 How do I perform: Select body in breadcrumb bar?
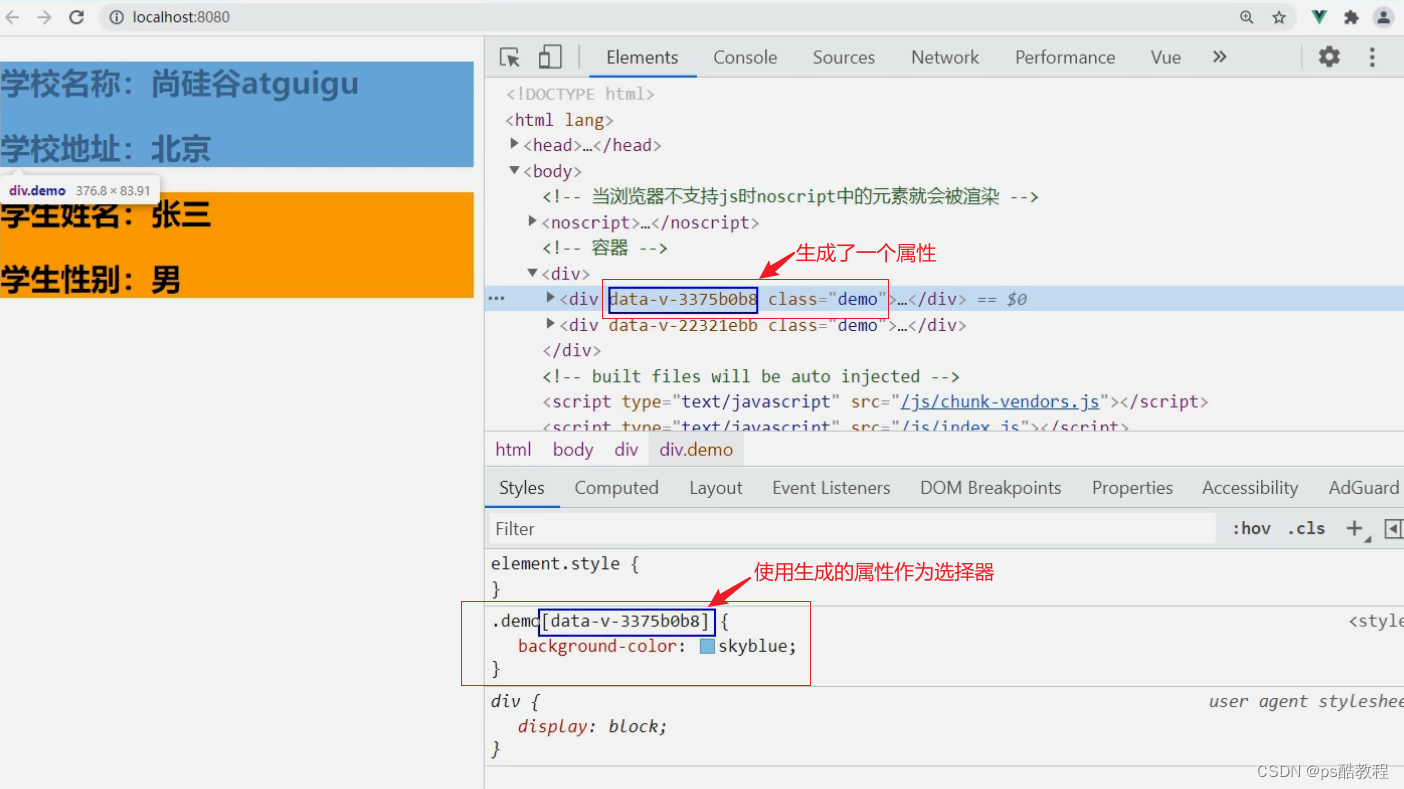pyautogui.click(x=573, y=449)
